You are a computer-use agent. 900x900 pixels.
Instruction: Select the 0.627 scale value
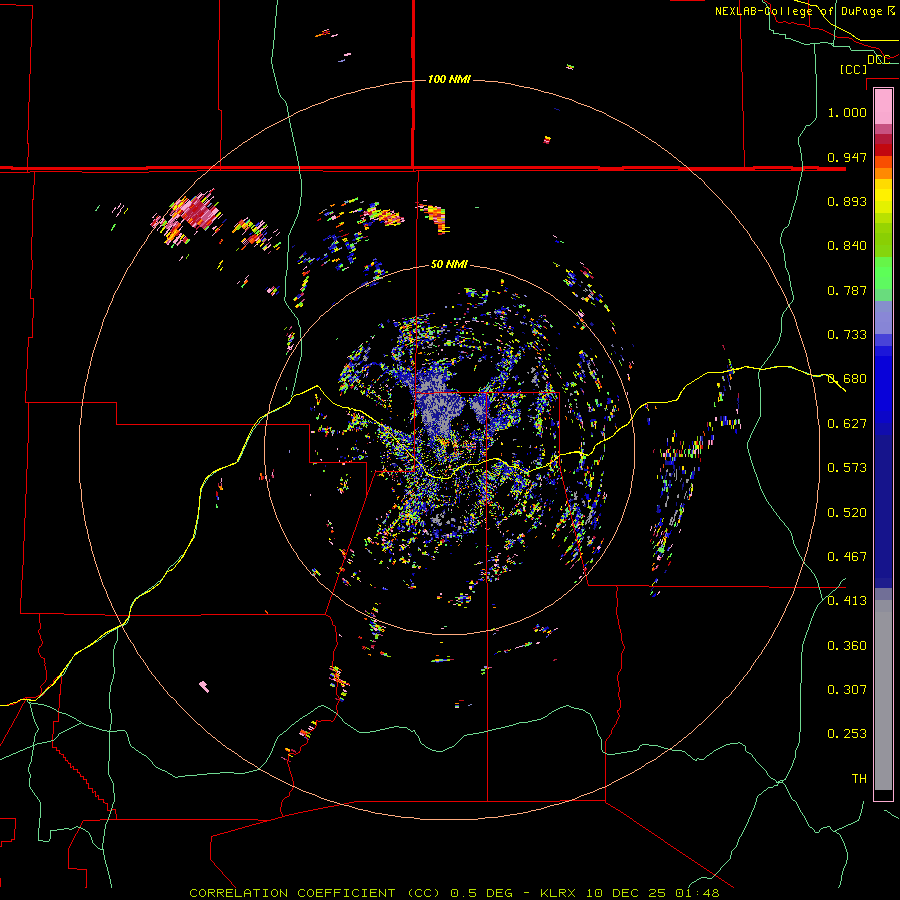pyautogui.click(x=847, y=424)
